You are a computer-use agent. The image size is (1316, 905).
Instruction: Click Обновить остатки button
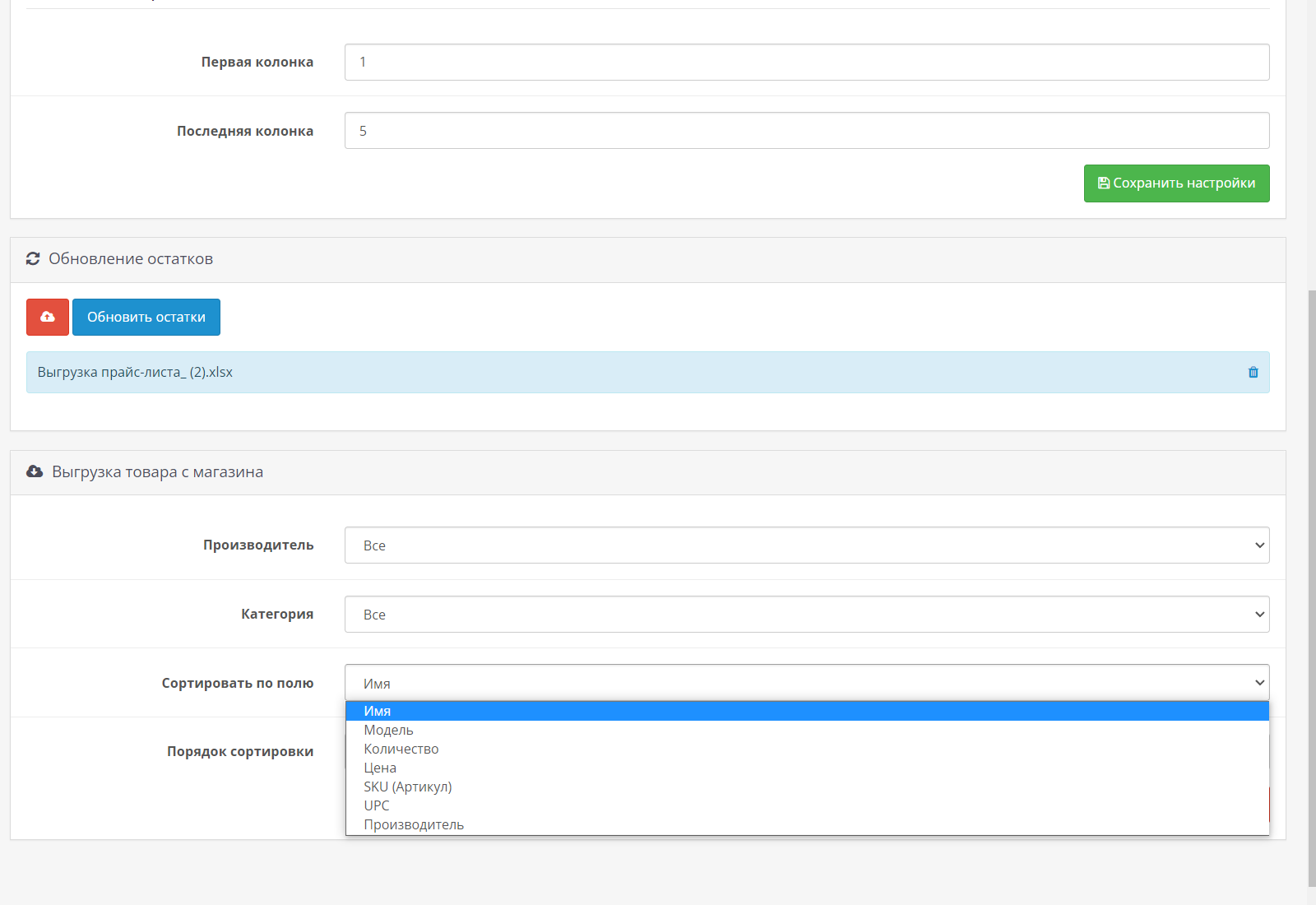[x=146, y=317]
